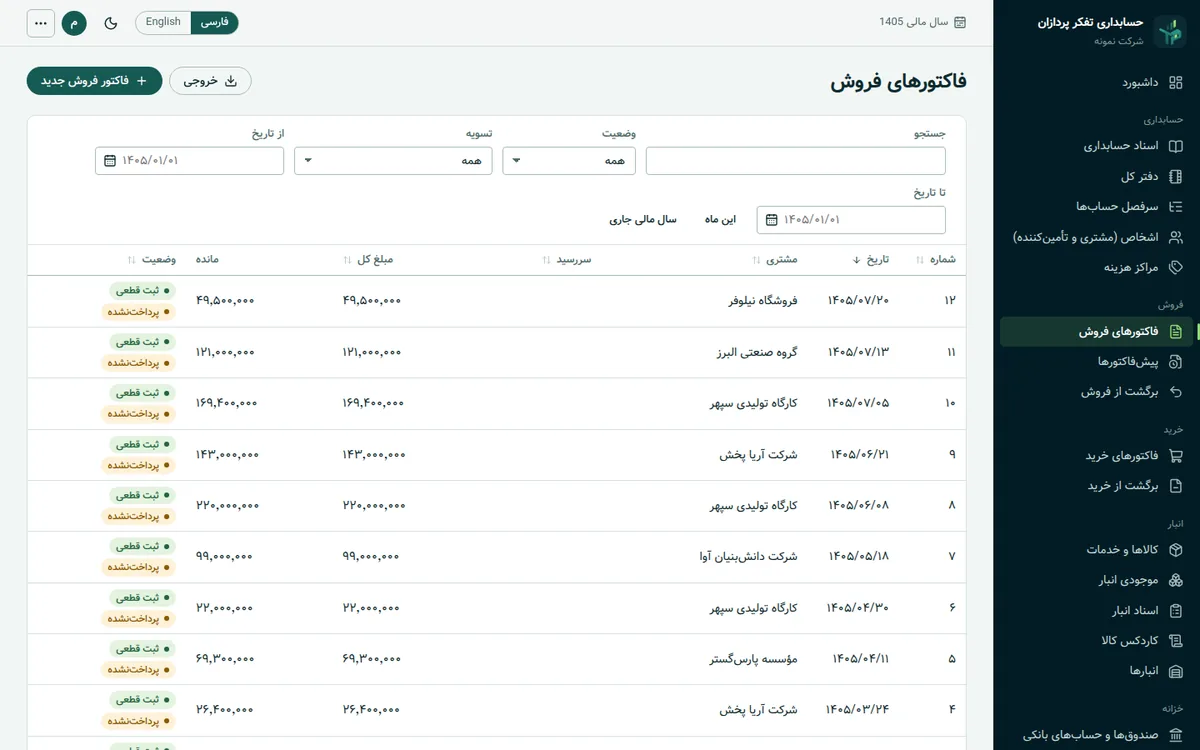Image resolution: width=1200 pixels, height=750 pixels.
Task: Click ثبت قطعی badge in the فروشگاه نیلوفر row
Action: 140,290
